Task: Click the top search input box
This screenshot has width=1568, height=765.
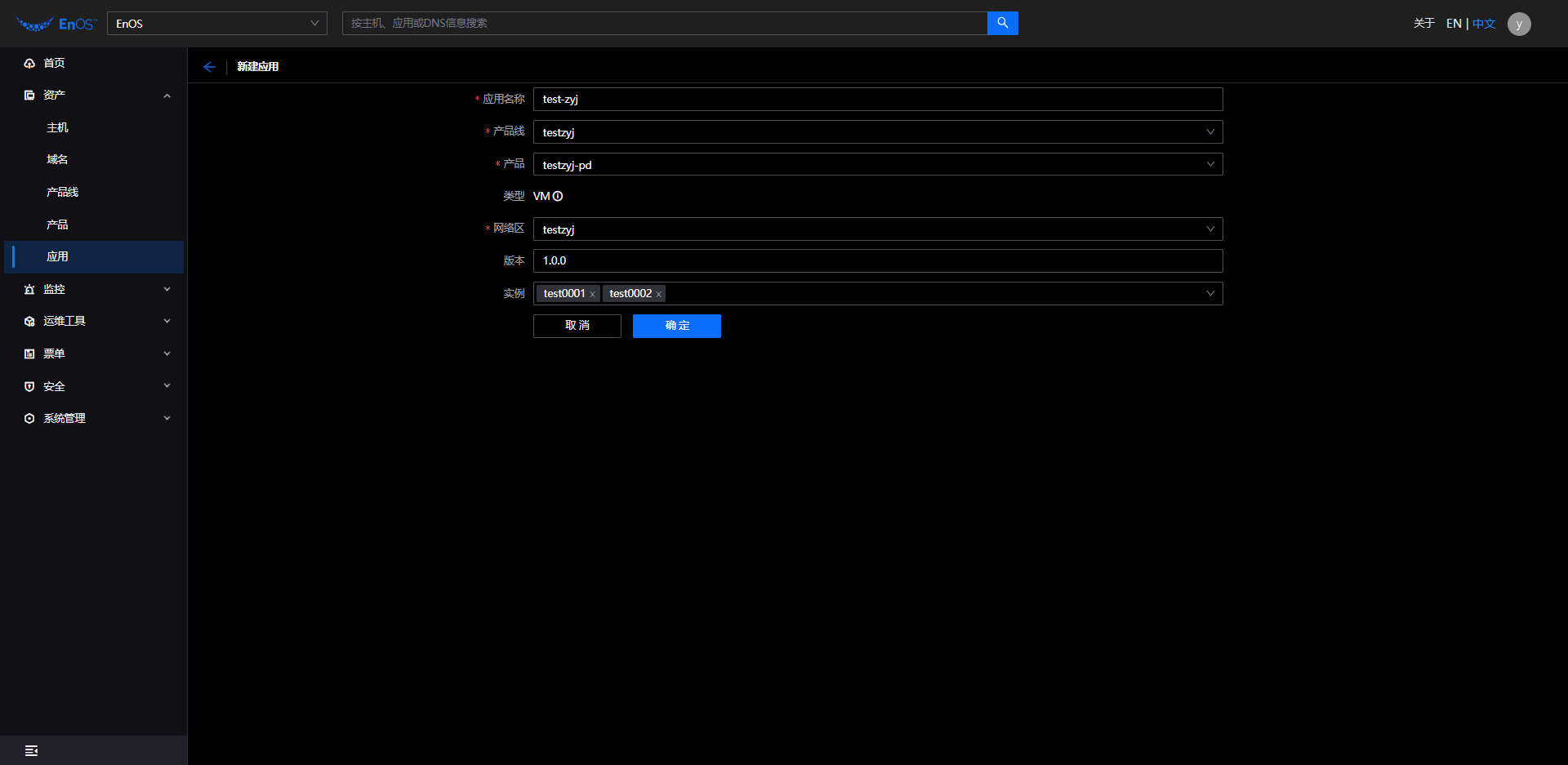Action: (x=665, y=23)
